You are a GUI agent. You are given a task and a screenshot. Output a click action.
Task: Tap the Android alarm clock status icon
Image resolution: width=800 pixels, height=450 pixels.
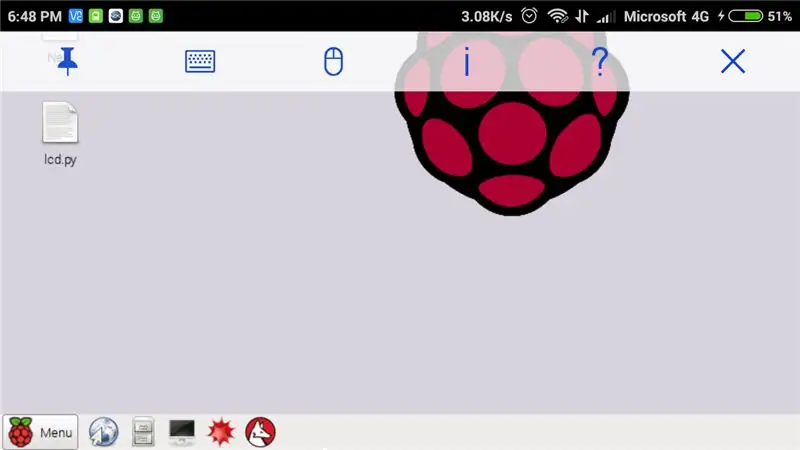(x=529, y=16)
